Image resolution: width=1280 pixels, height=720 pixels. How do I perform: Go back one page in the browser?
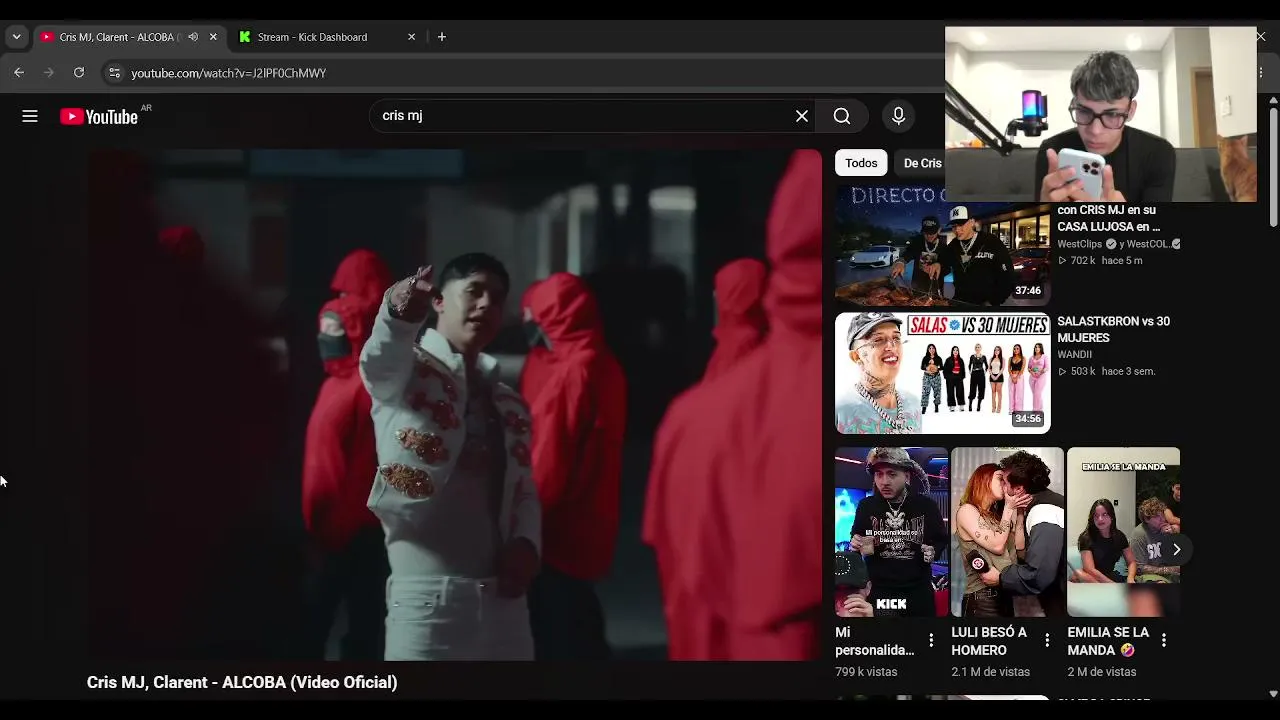tap(19, 73)
